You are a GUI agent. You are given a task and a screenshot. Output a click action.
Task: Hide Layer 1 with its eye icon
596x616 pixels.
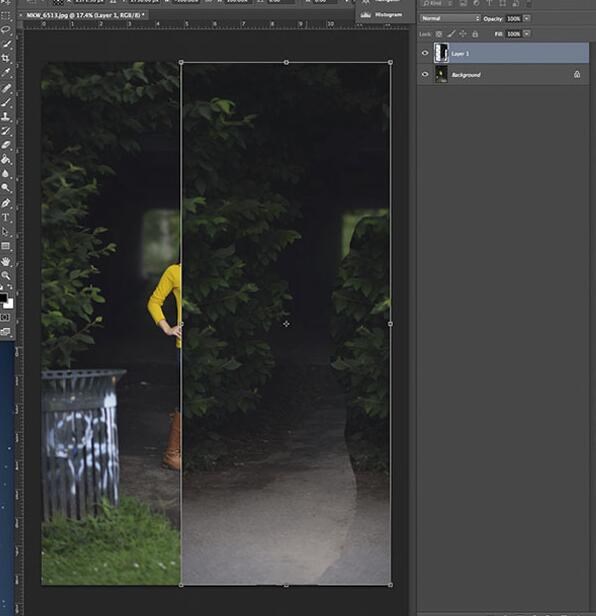pos(425,53)
